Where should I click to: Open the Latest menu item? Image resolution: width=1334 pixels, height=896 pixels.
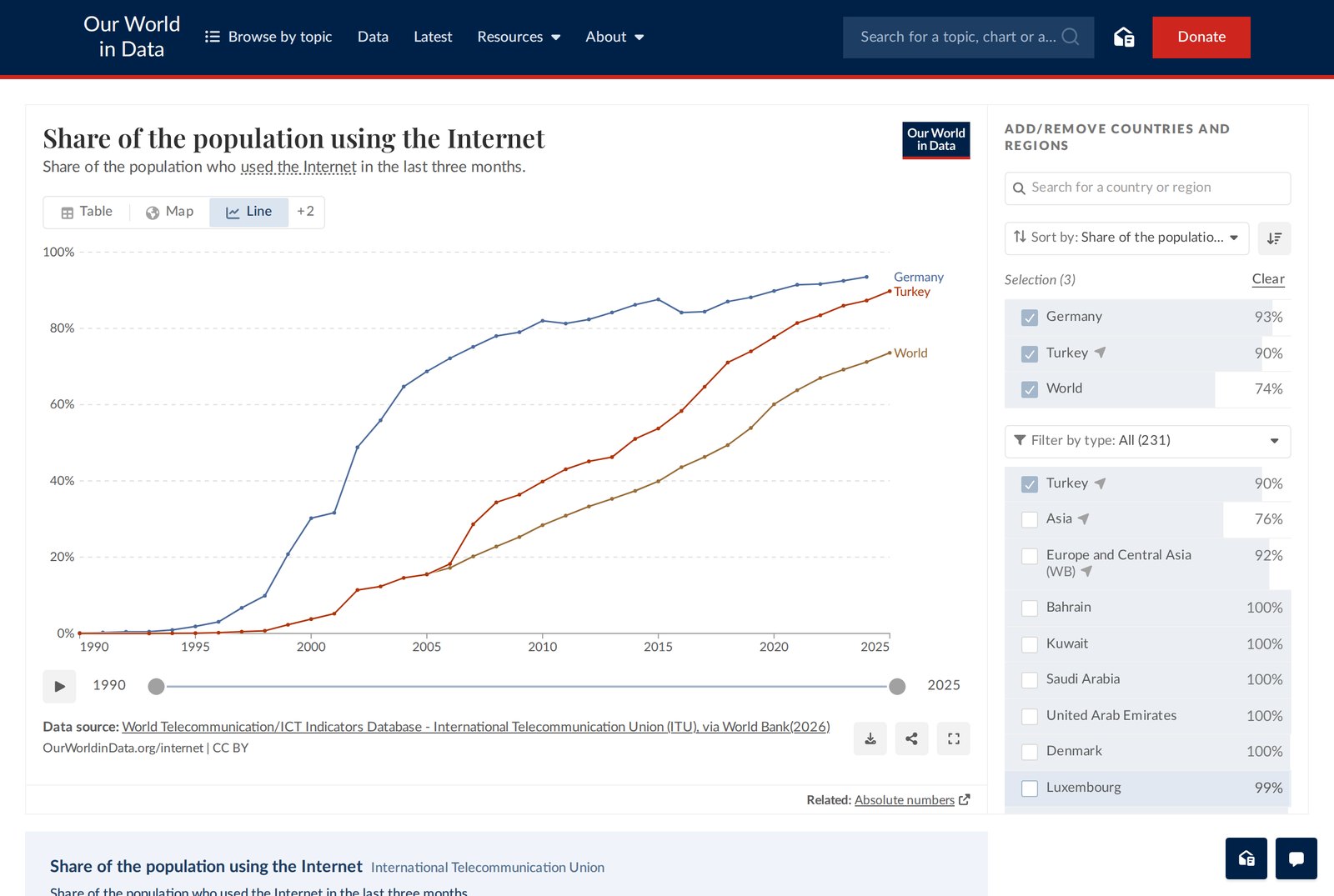433,37
